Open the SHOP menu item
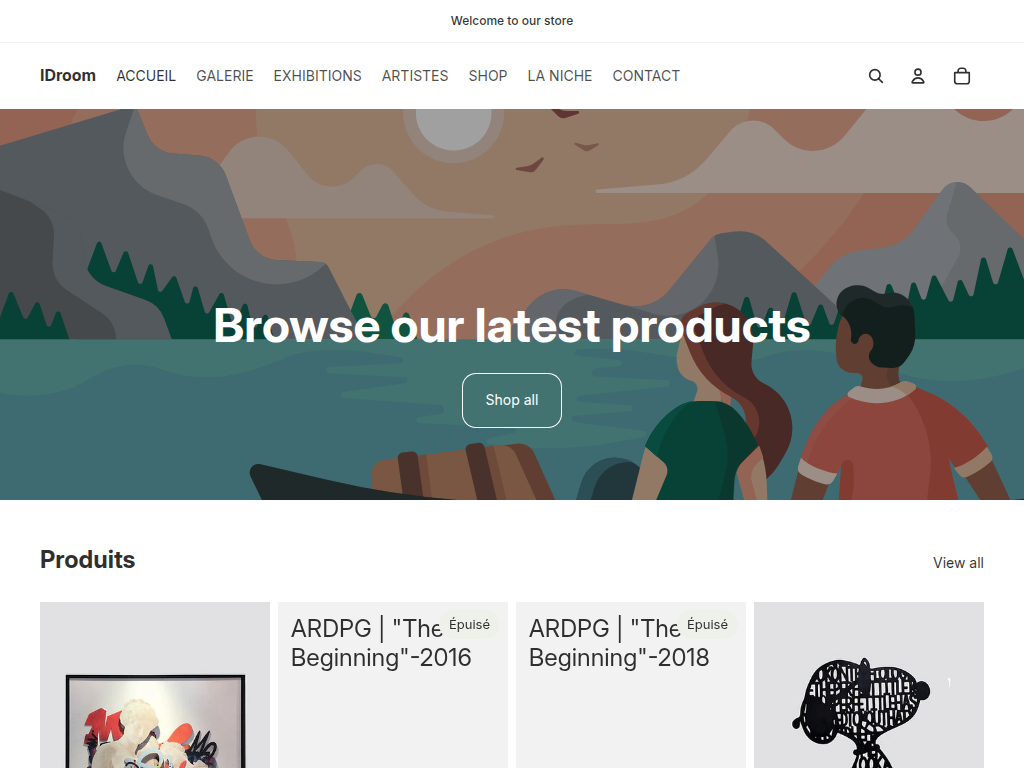The width and height of the screenshot is (1024, 768). click(488, 76)
